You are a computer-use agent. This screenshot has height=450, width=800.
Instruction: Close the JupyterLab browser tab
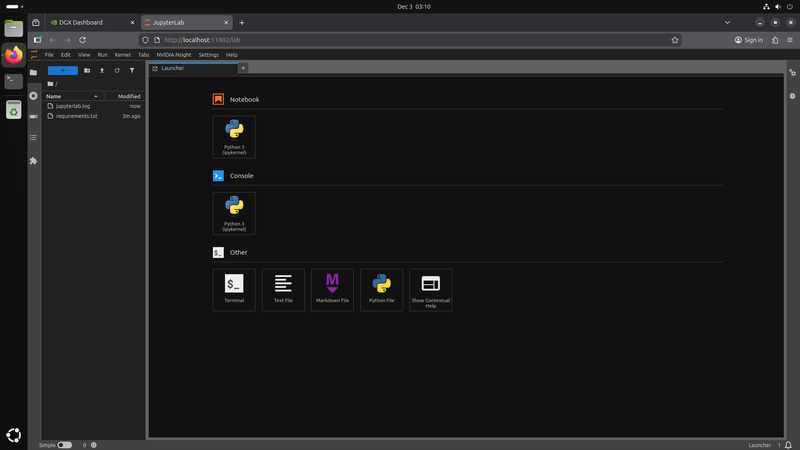point(226,22)
